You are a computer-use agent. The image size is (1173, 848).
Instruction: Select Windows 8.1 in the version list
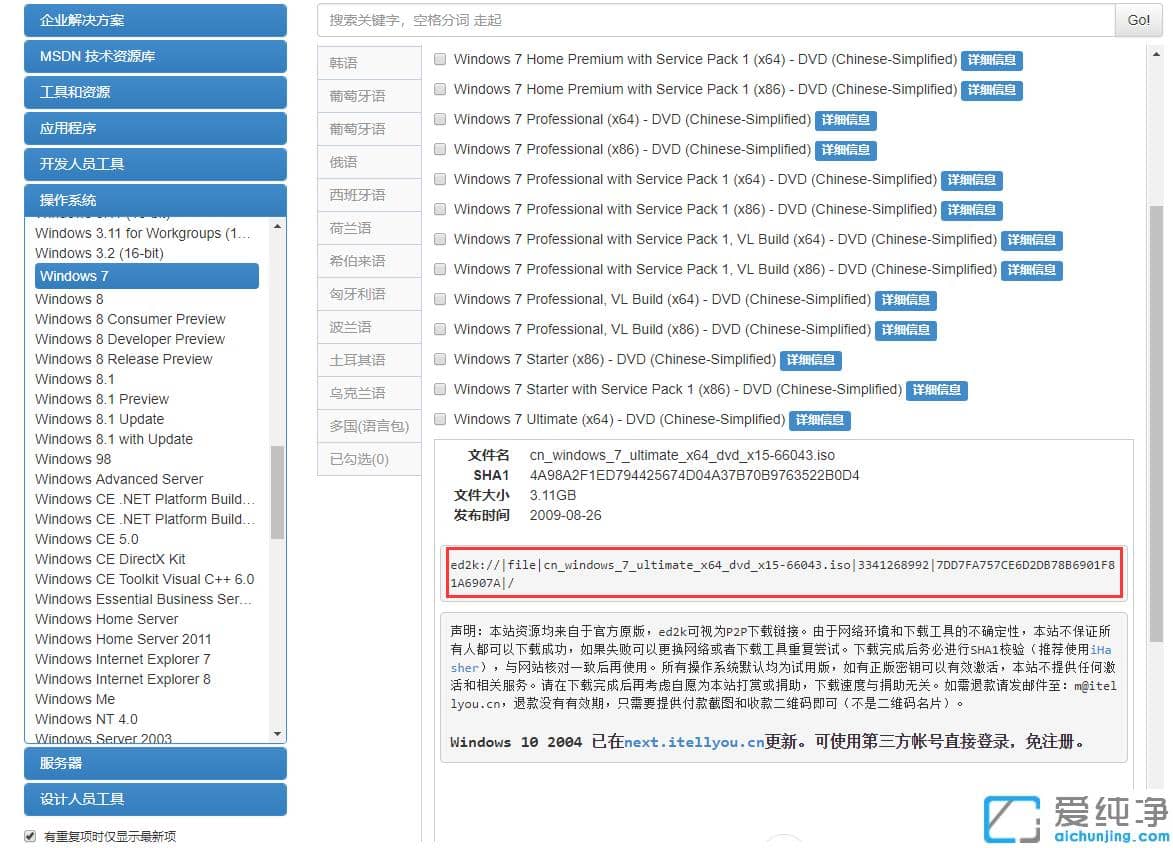click(x=75, y=379)
